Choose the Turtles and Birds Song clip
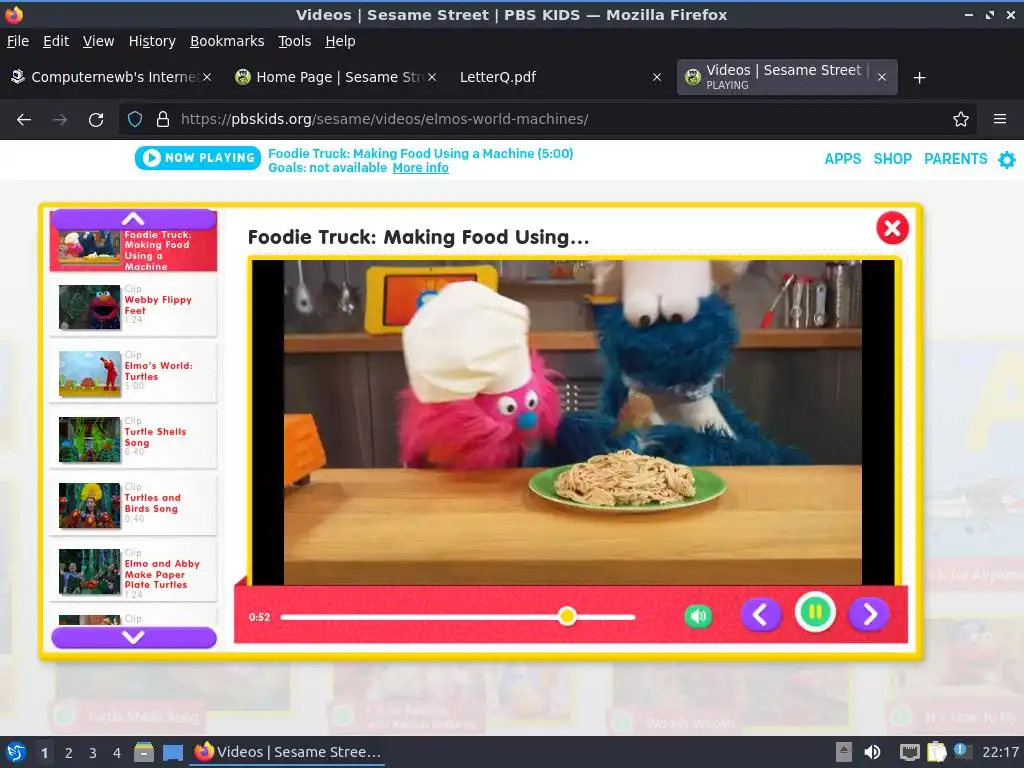 [x=133, y=504]
